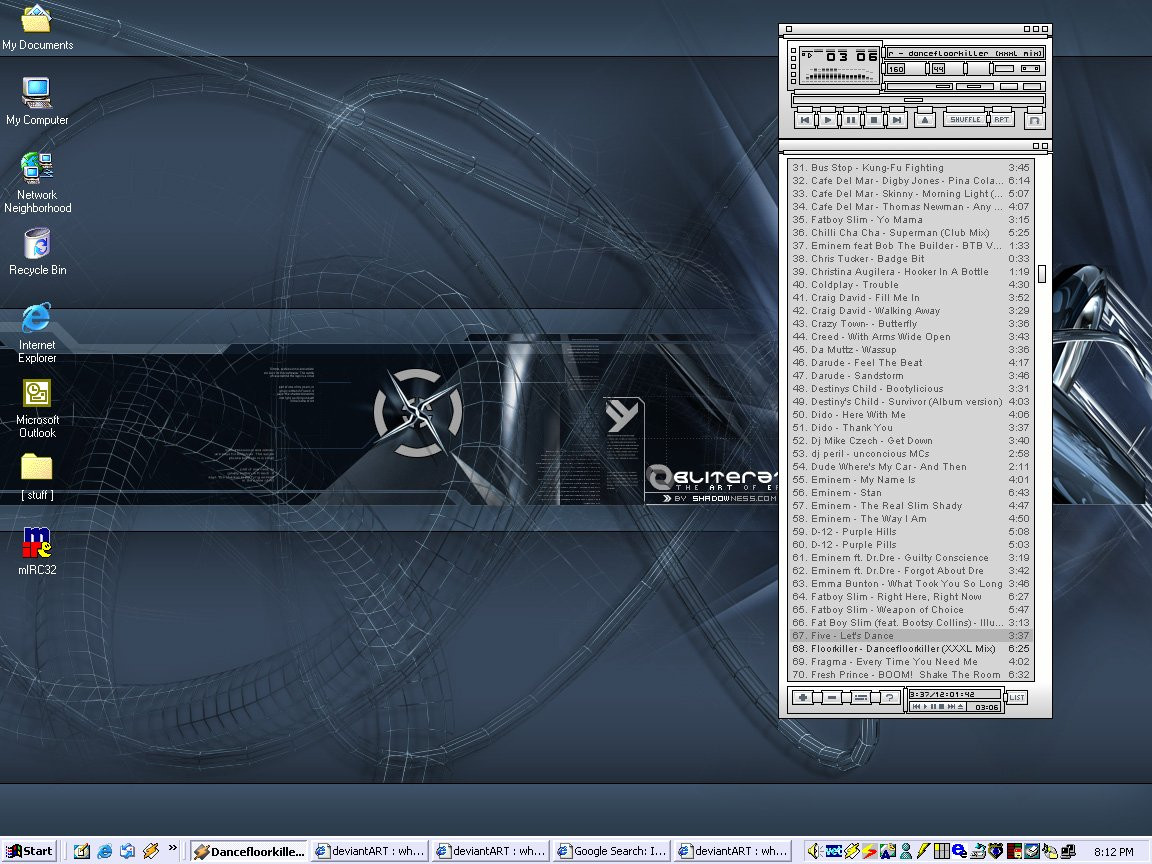
Task: Select track 35 Fatboy Slim - Yo Mama
Action: click(x=910, y=220)
